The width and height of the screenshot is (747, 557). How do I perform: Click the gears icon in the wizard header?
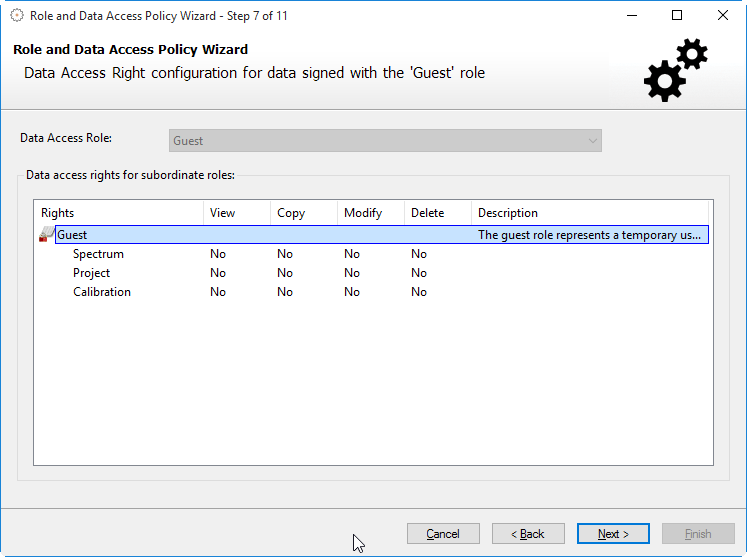[675, 70]
